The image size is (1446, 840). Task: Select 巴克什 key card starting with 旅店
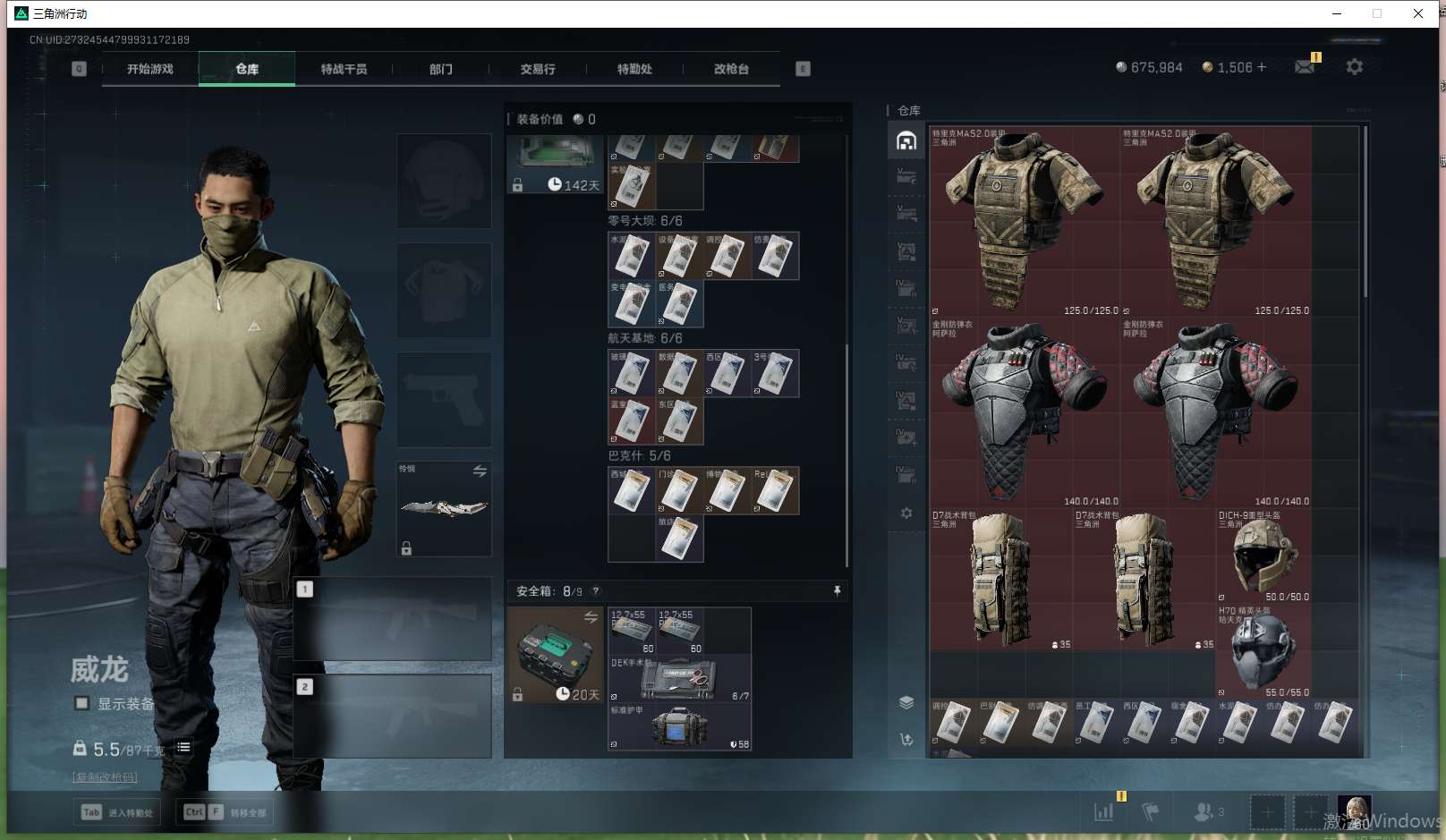pyautogui.click(x=679, y=539)
